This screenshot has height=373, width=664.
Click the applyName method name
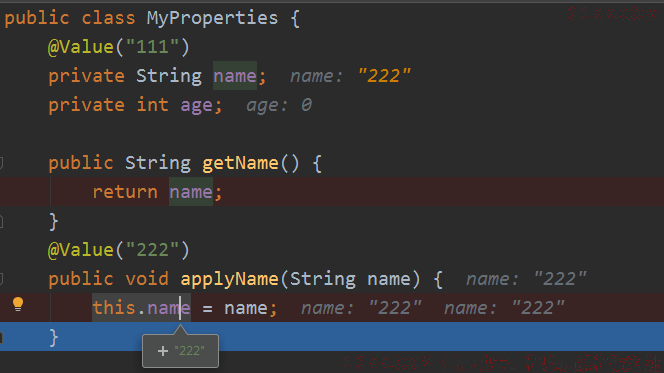click(x=230, y=279)
